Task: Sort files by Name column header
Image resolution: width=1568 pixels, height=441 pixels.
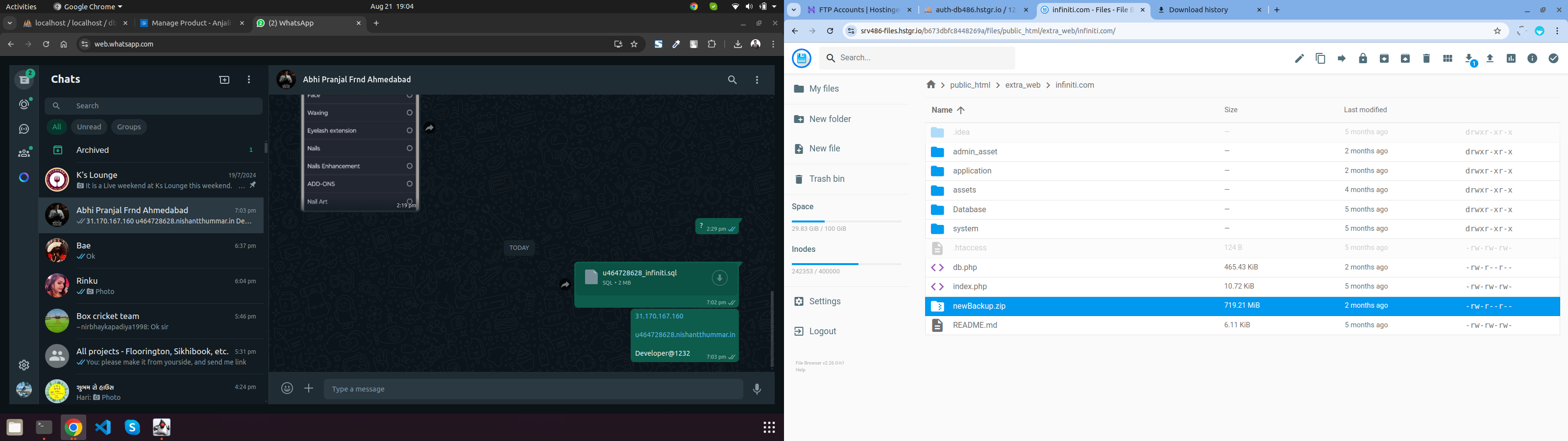Action: coord(942,110)
